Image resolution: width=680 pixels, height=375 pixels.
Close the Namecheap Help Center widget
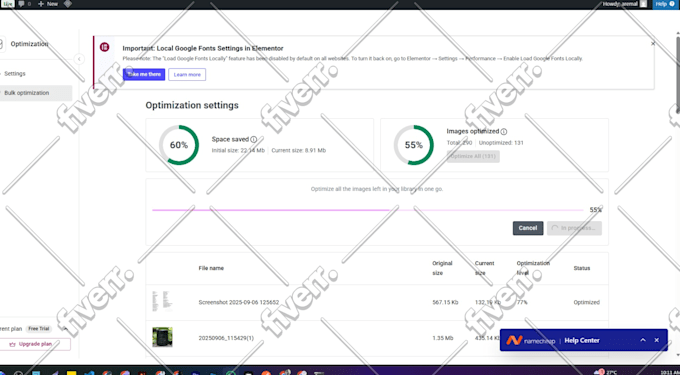point(657,340)
